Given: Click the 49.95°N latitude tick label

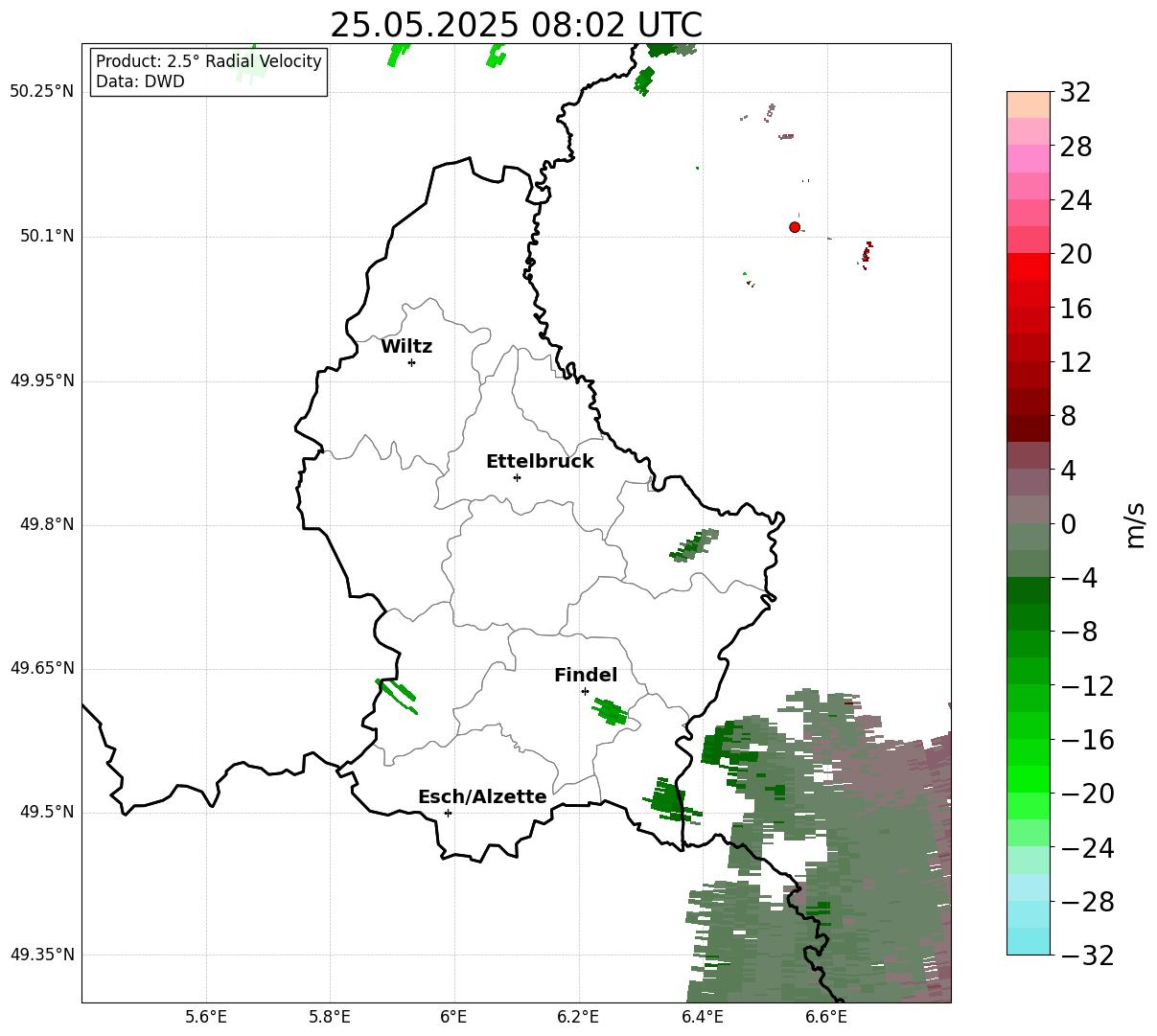Looking at the screenshot, I should (42, 380).
